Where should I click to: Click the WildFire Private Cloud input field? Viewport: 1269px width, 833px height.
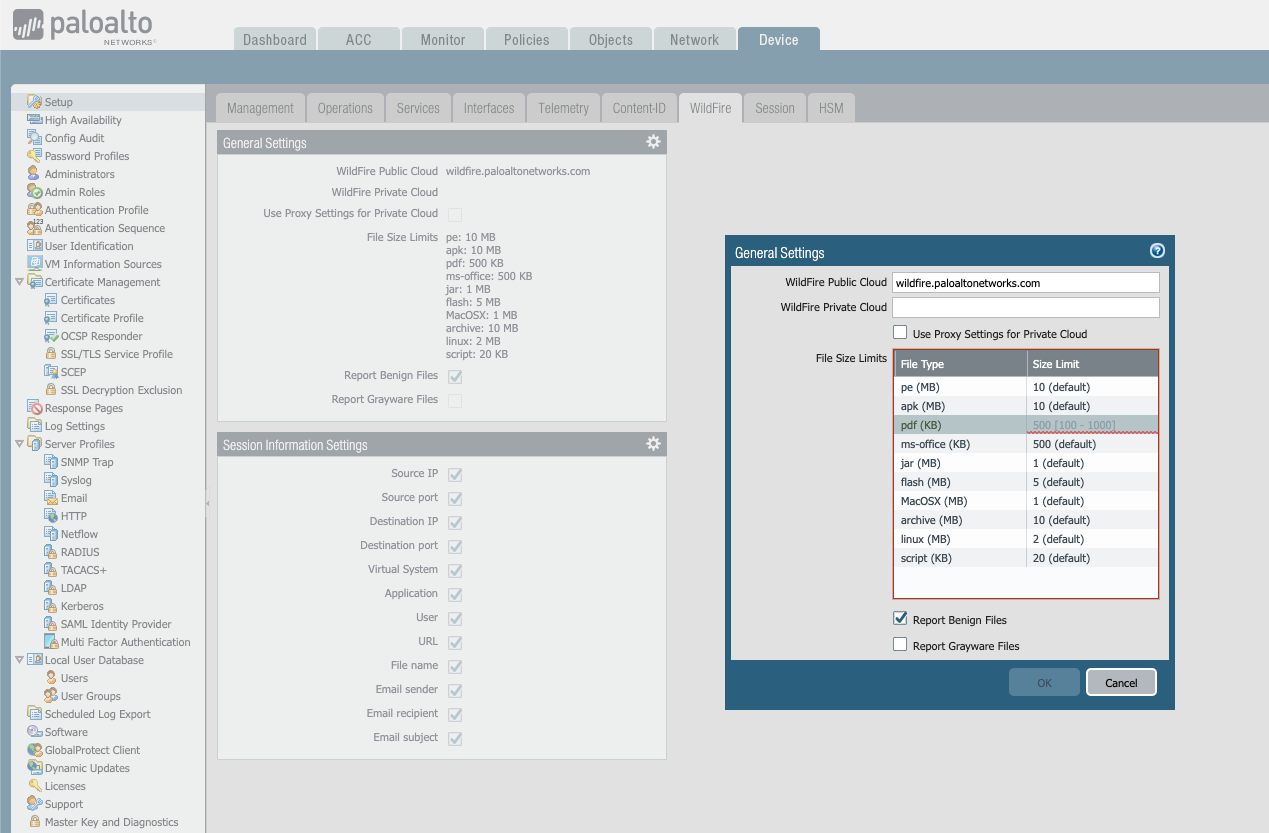tap(1025, 307)
